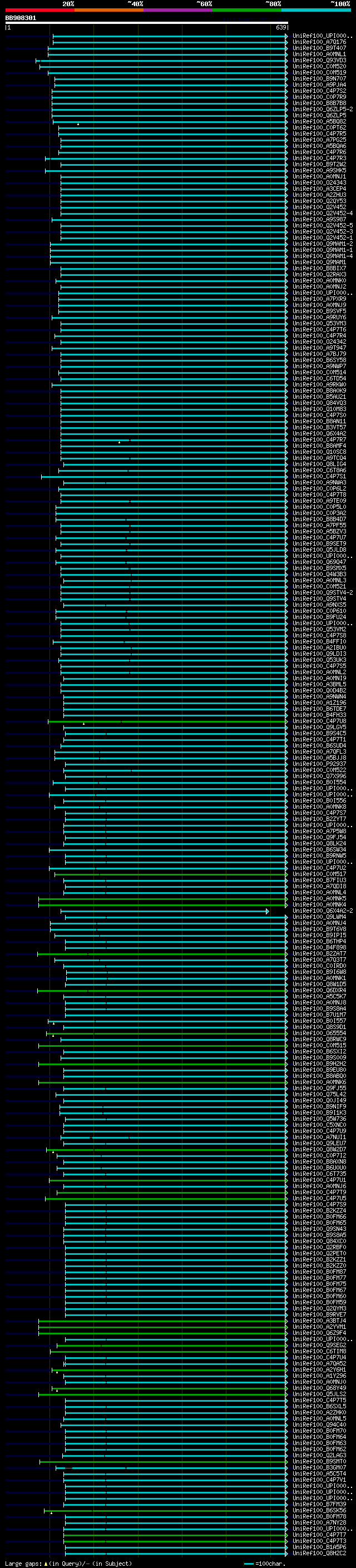Click the Large gaps legend text
356x1568 pixels.
pyautogui.click(x=68, y=1563)
